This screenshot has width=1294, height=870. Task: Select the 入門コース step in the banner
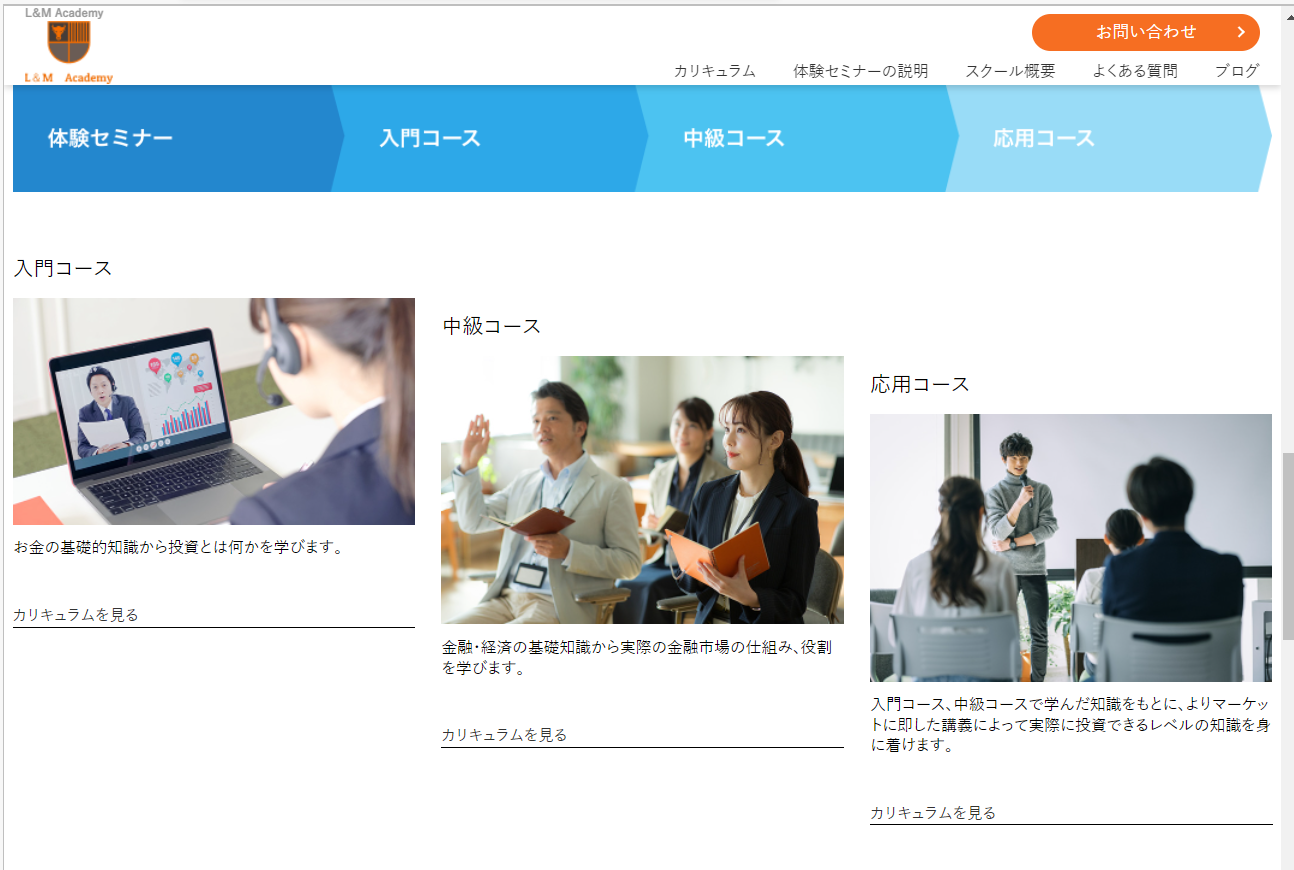(x=430, y=138)
